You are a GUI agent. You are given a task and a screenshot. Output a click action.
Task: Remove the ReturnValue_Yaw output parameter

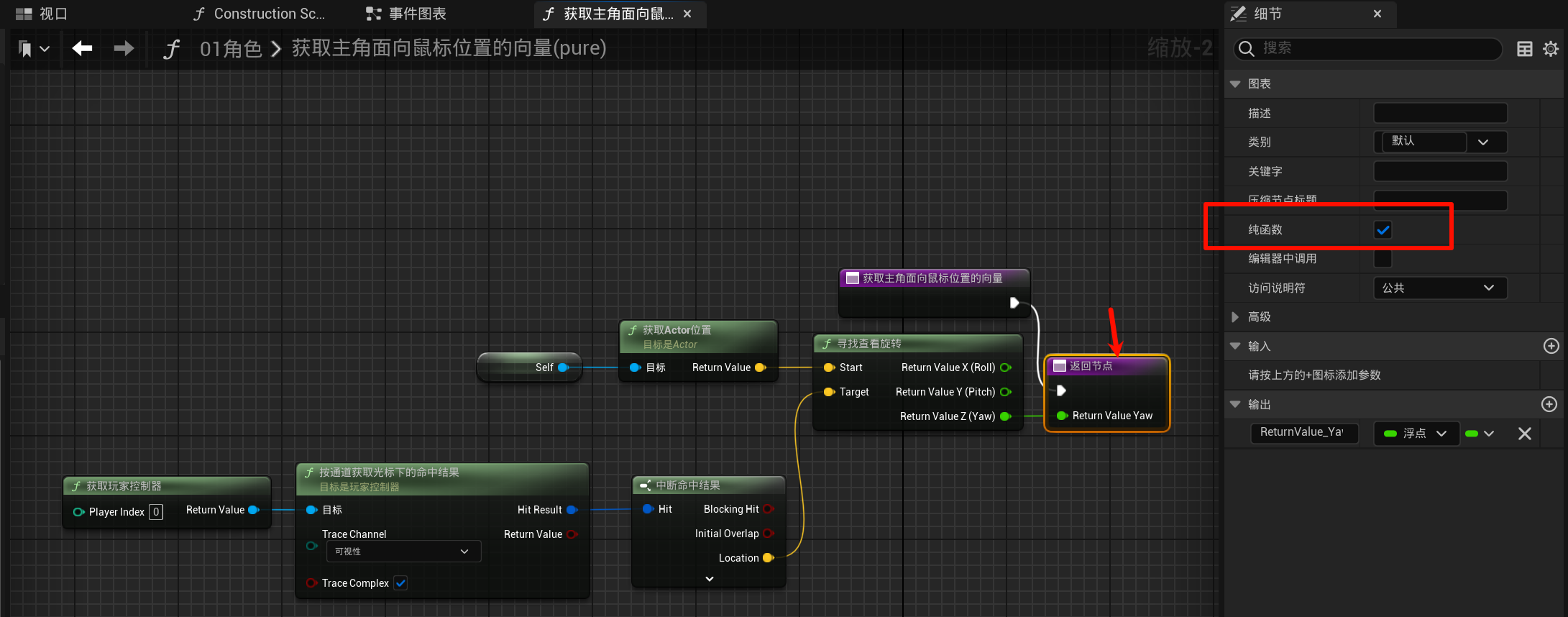point(1524,434)
